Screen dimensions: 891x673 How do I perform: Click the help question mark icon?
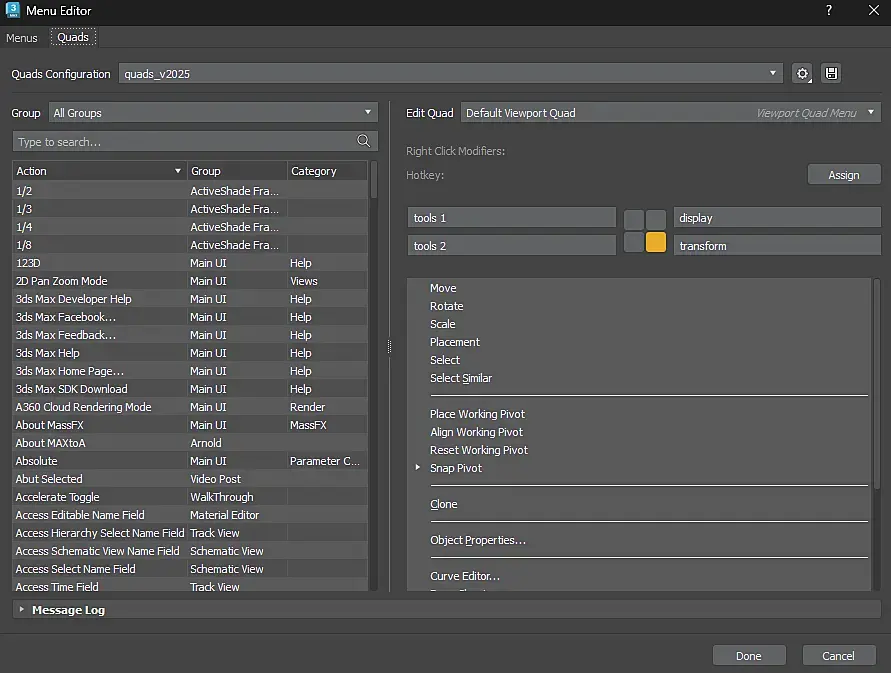tap(828, 11)
